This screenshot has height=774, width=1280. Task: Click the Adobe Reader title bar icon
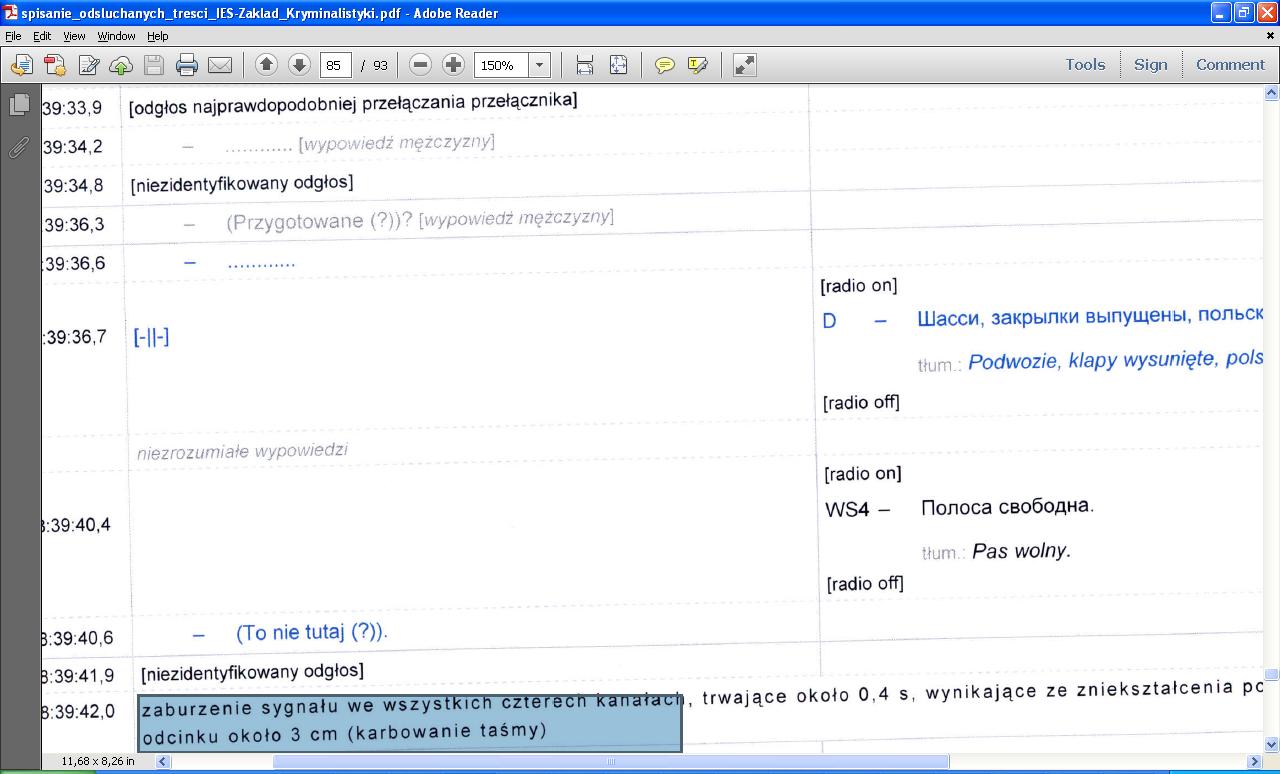[x=10, y=13]
